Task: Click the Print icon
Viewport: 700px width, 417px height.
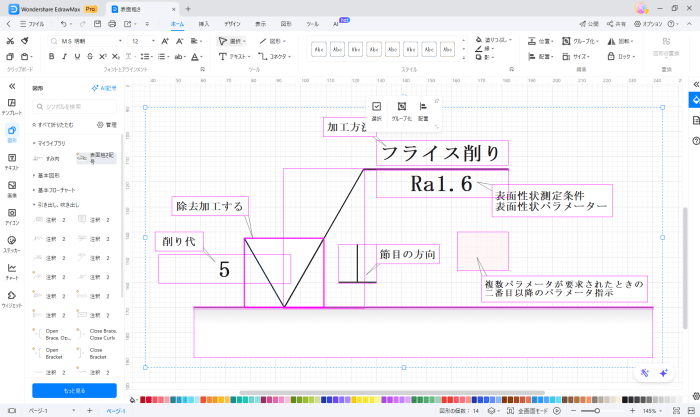Action: point(112,24)
